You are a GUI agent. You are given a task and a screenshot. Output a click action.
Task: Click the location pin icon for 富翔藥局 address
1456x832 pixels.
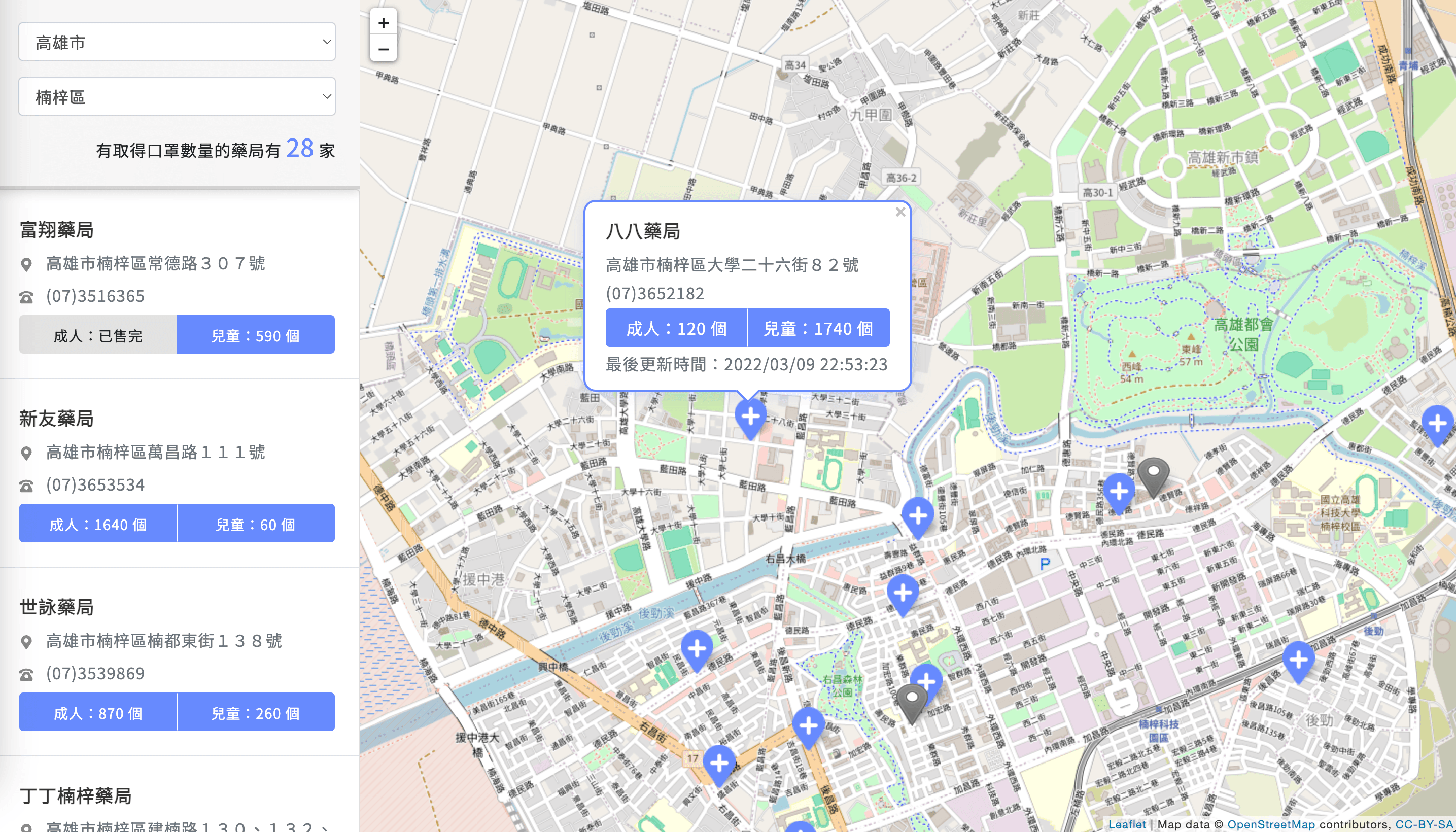click(x=26, y=265)
